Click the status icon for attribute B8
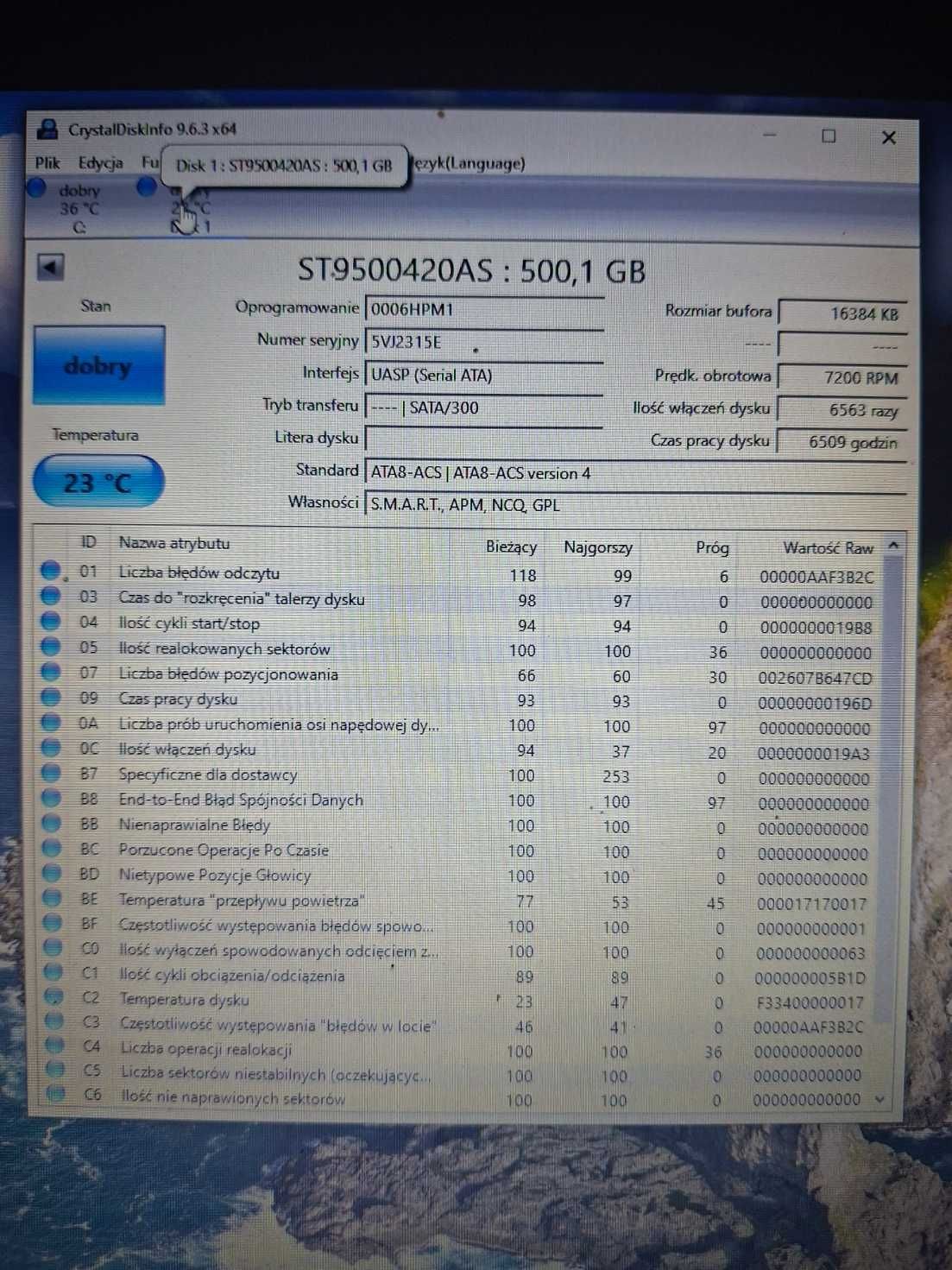952x1270 pixels. coord(52,798)
